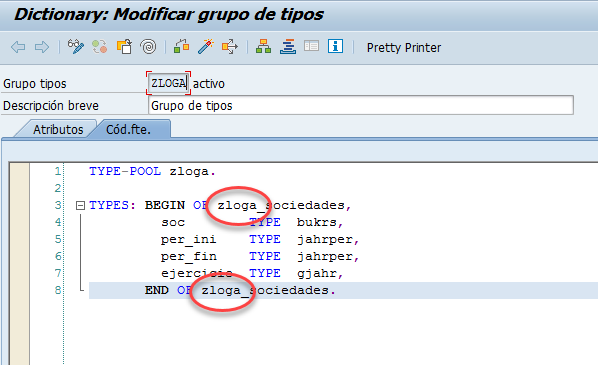Image resolution: width=598 pixels, height=365 pixels.
Task: Click the Pretty Printer button
Action: pyautogui.click(x=404, y=48)
